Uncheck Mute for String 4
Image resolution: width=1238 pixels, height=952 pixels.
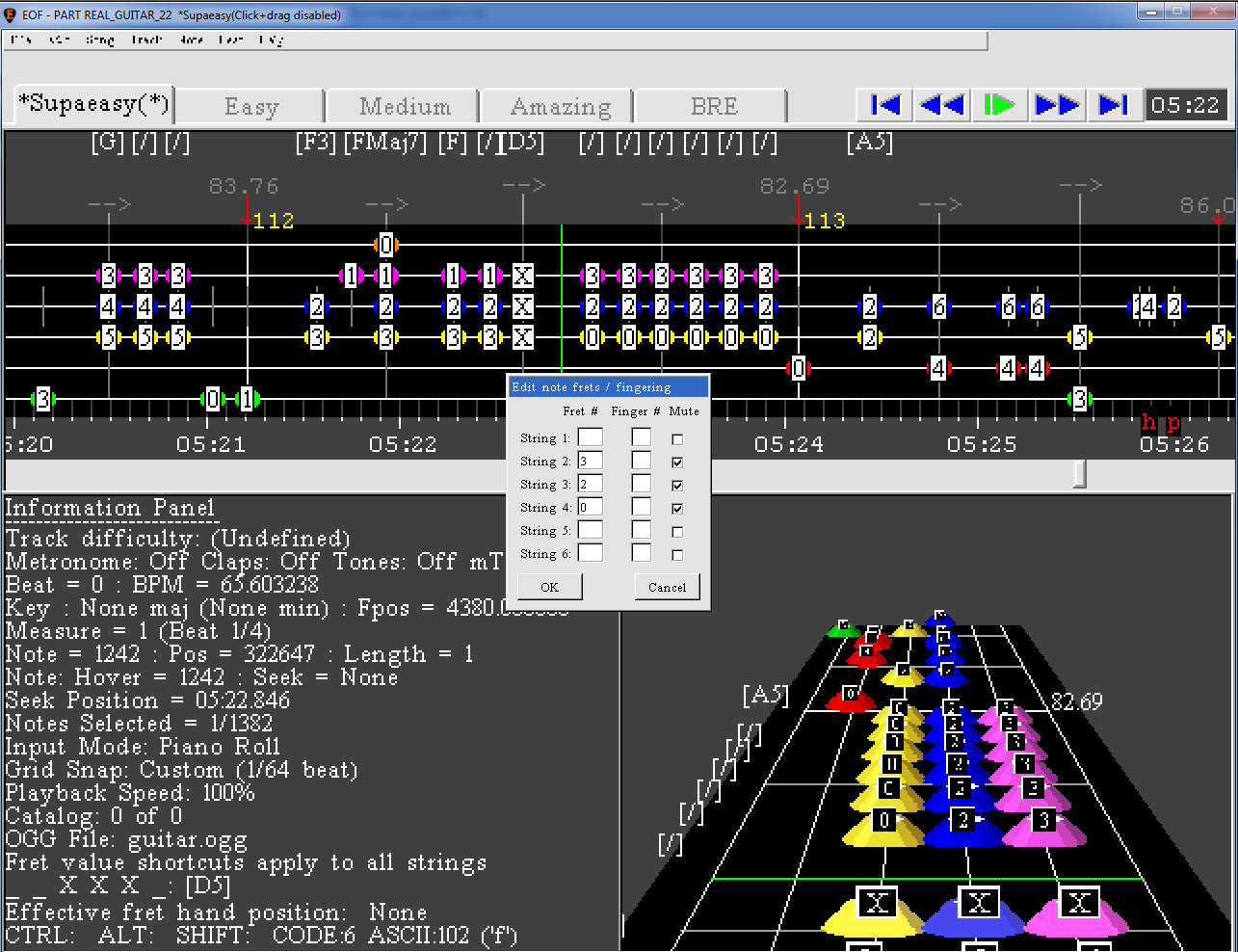677,509
